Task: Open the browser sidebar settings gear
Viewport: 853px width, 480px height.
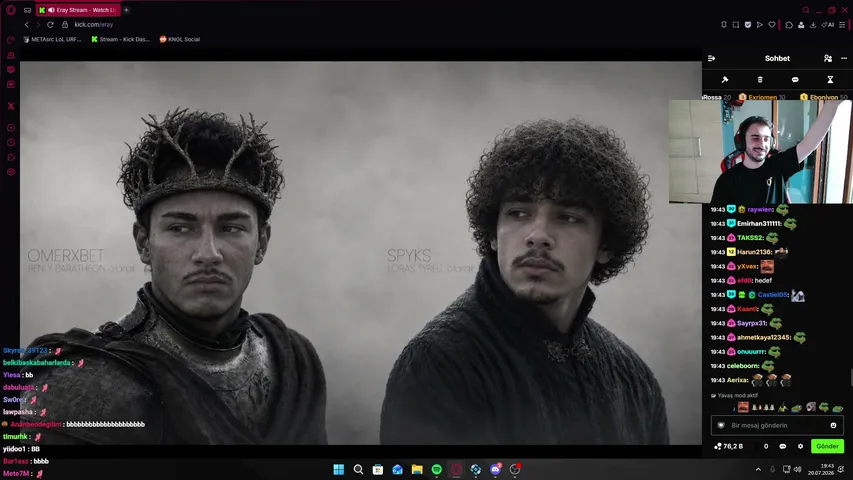Action: click(x=10, y=172)
